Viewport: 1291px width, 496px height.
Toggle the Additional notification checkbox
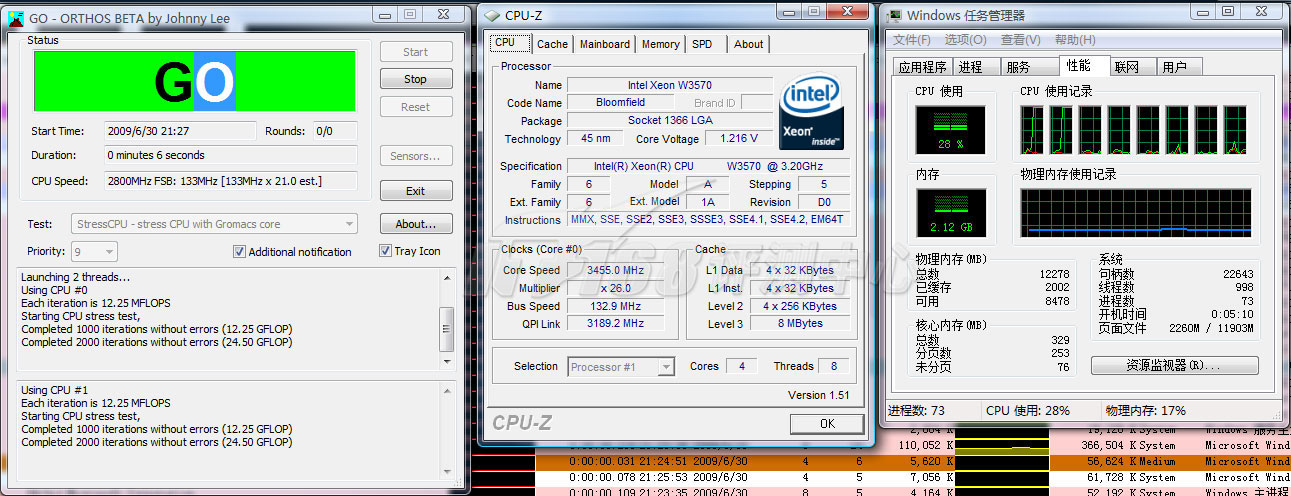coord(239,252)
